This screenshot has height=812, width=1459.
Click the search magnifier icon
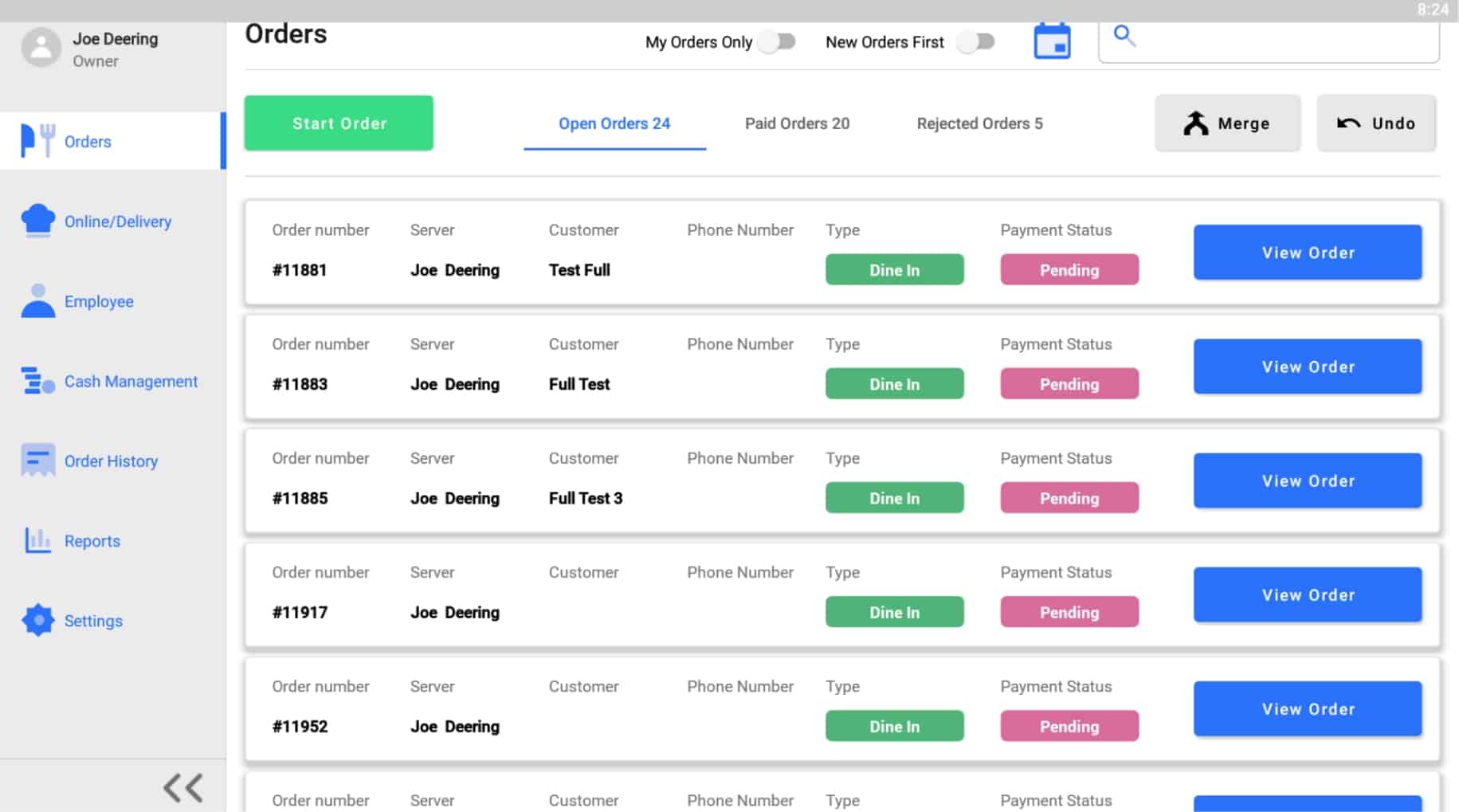[1124, 35]
